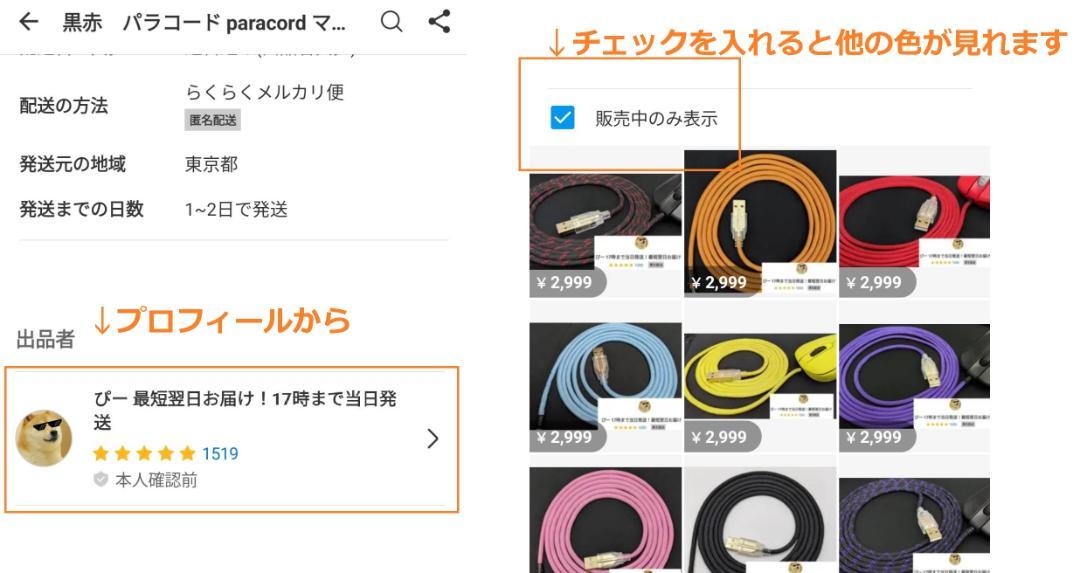Click the seller's Shiba dog avatar
Screen dimensions: 1080x573
click(44, 439)
